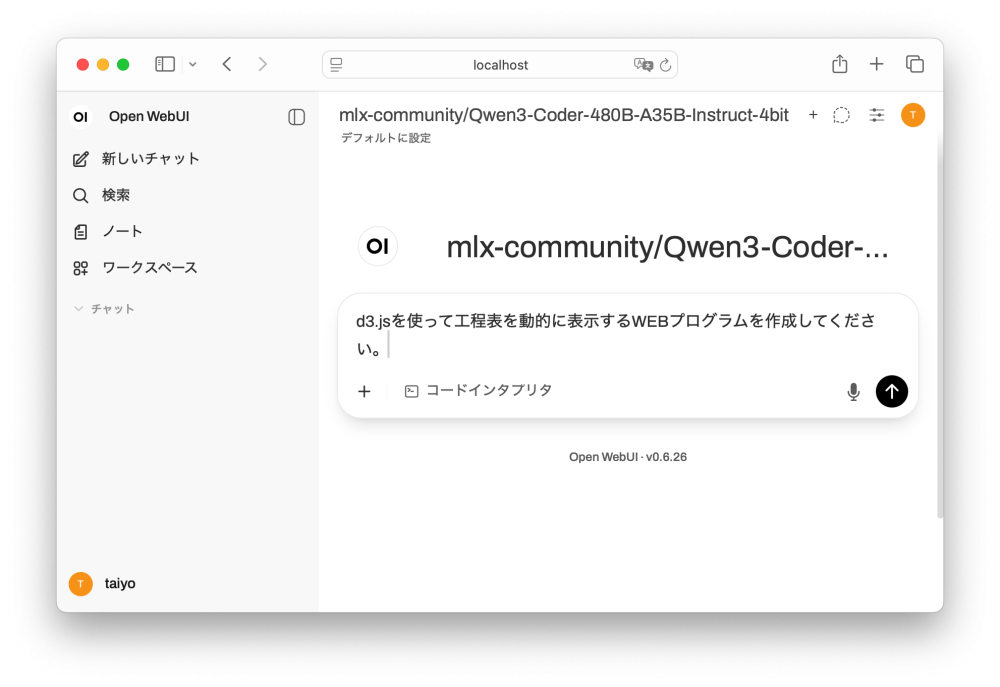Click the translate icon in address bar
This screenshot has width=1000, height=687.
(x=643, y=64)
